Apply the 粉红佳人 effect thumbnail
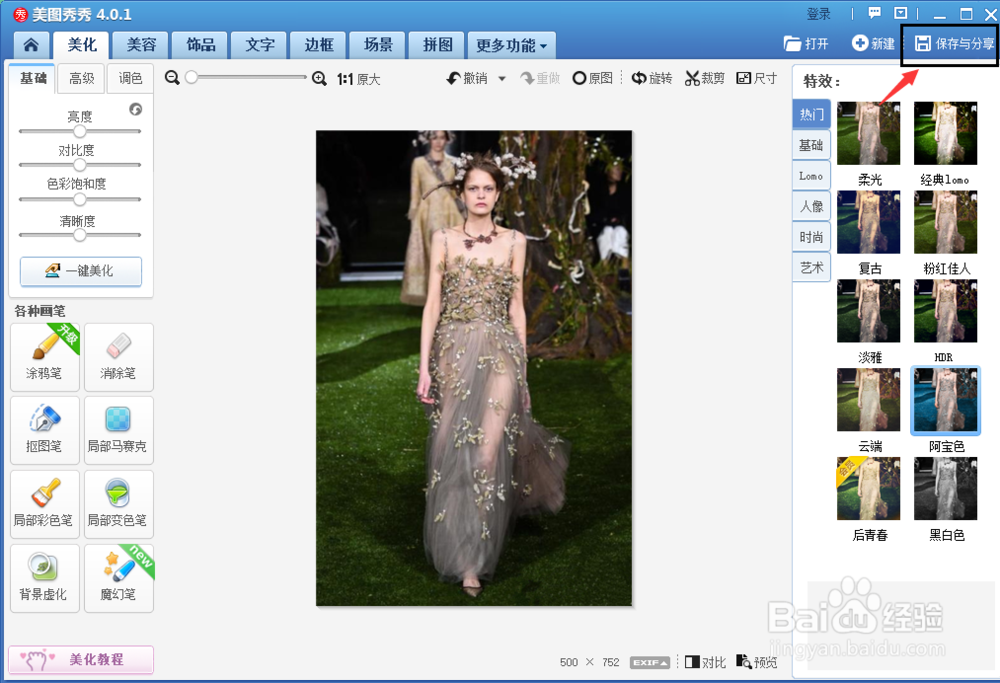Screen dimensions: 1000x683 tap(945, 222)
